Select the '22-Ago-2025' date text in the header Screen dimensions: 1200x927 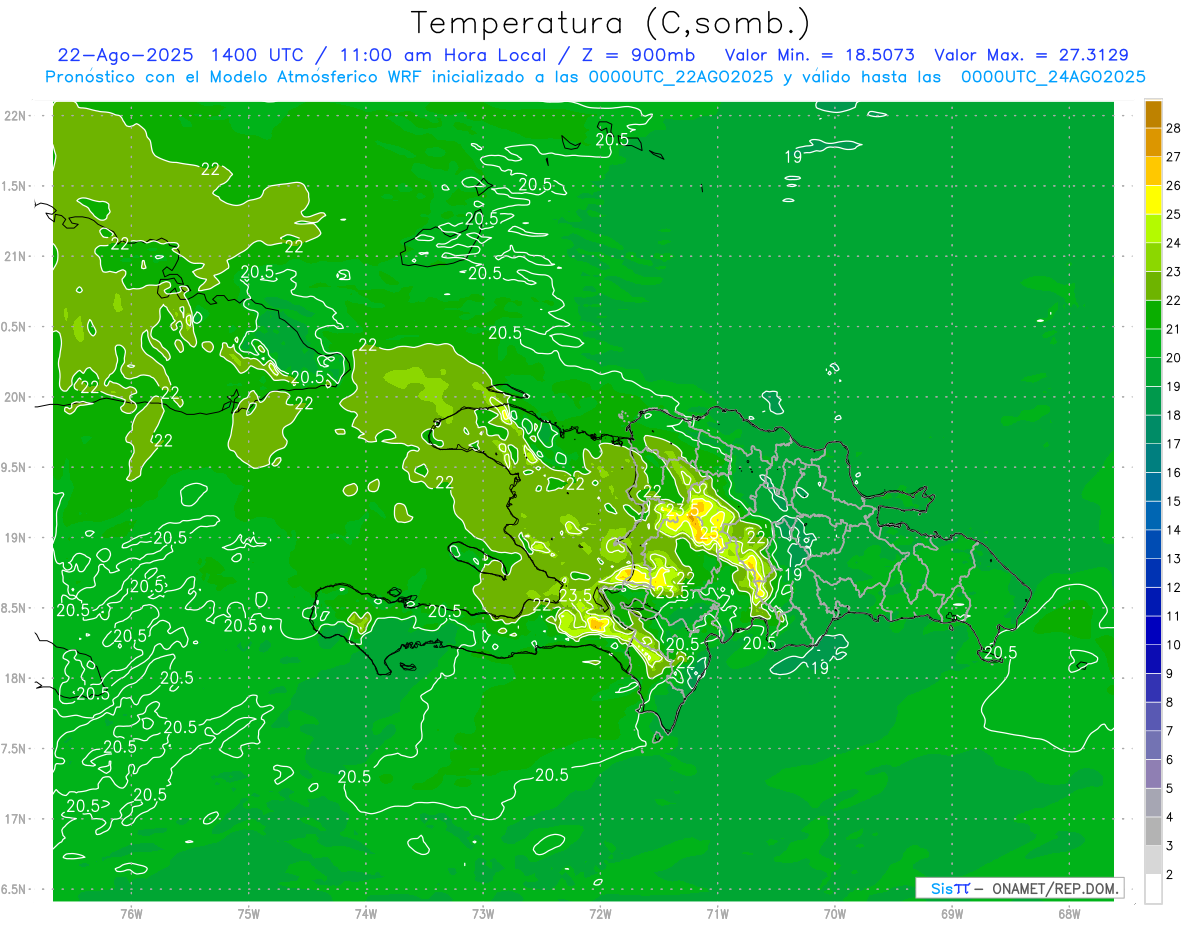pyautogui.click(x=126, y=55)
